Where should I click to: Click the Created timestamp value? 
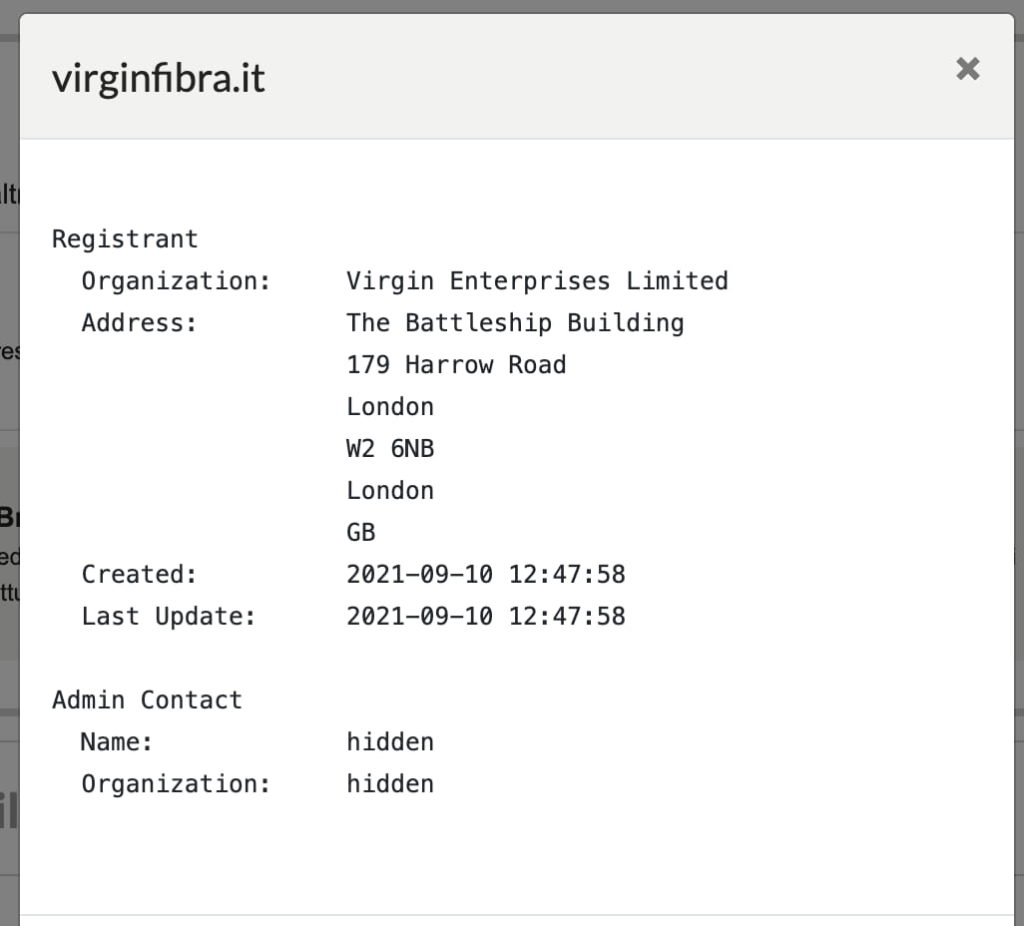[485, 574]
